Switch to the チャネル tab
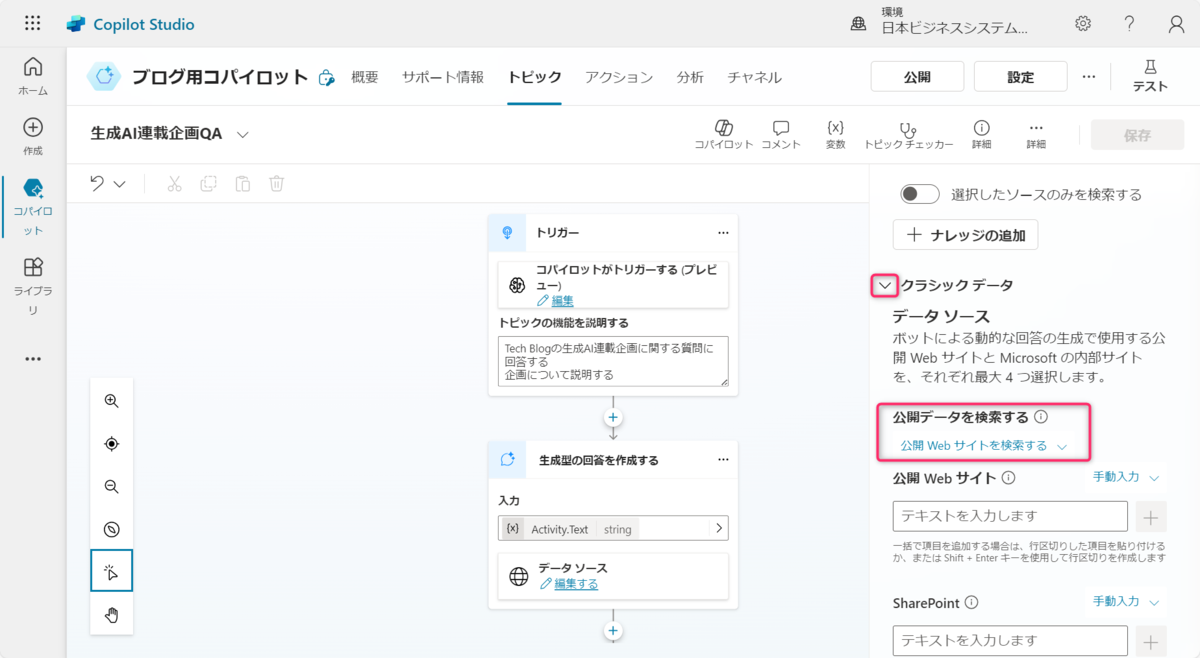 755,77
